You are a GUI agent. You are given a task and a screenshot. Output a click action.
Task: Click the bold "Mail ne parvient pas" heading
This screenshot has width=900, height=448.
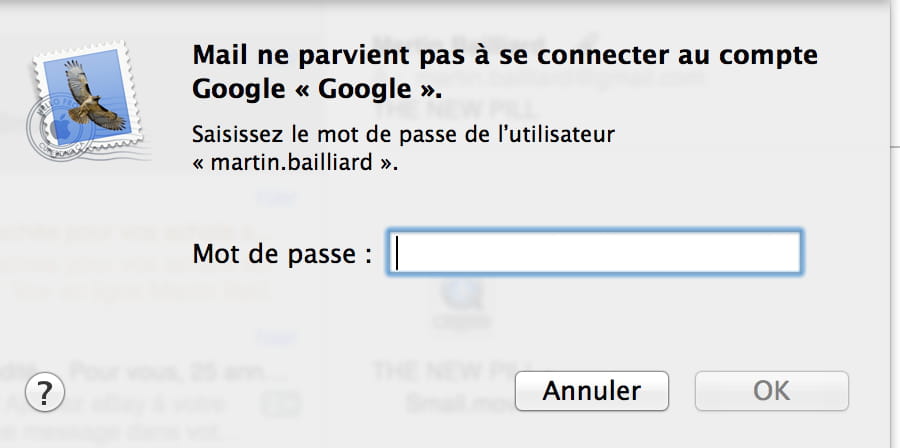click(504, 54)
